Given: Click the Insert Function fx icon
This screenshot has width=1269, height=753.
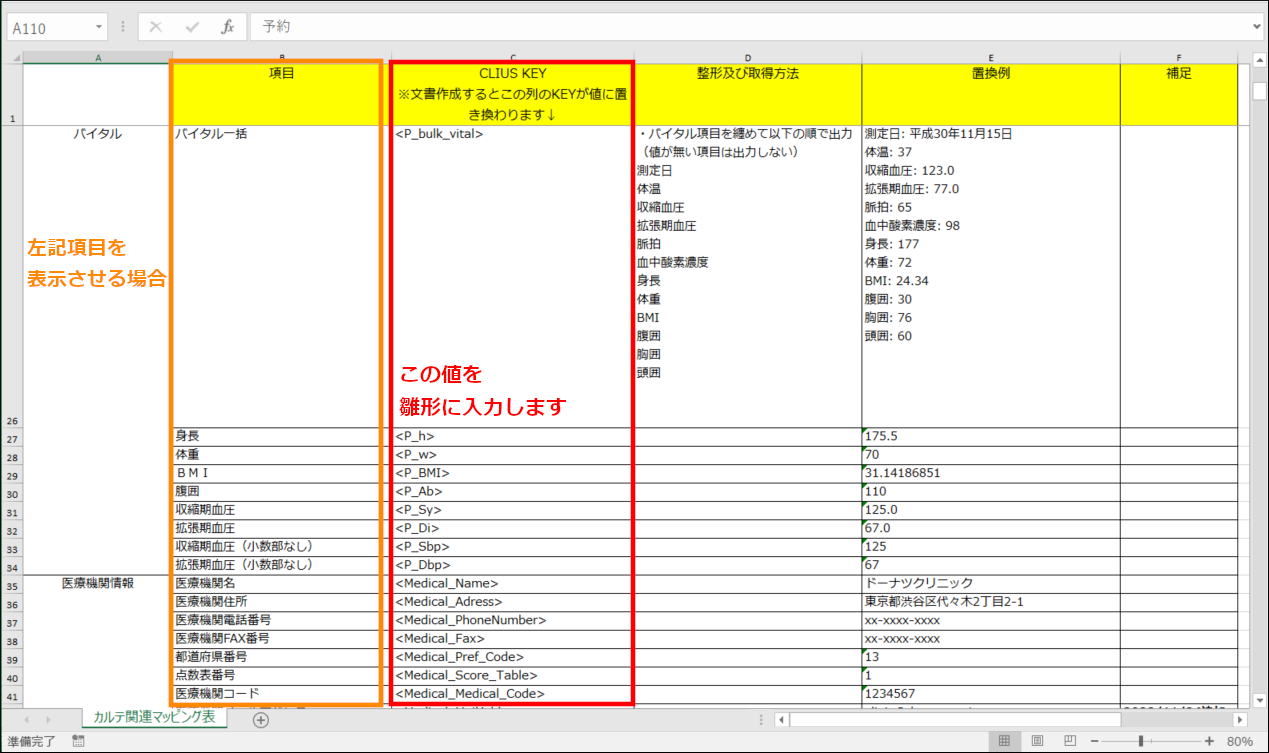Looking at the screenshot, I should click(228, 27).
